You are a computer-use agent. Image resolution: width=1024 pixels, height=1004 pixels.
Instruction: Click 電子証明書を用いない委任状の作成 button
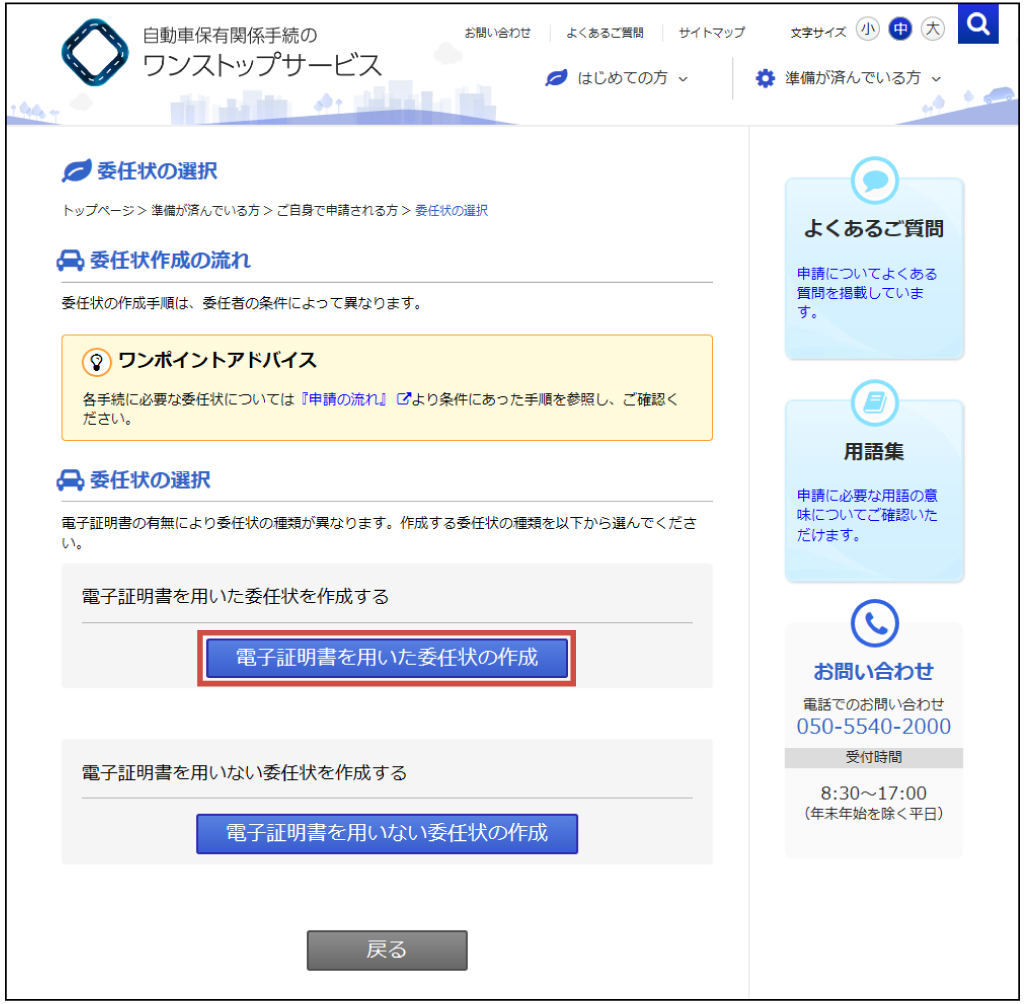click(x=387, y=834)
